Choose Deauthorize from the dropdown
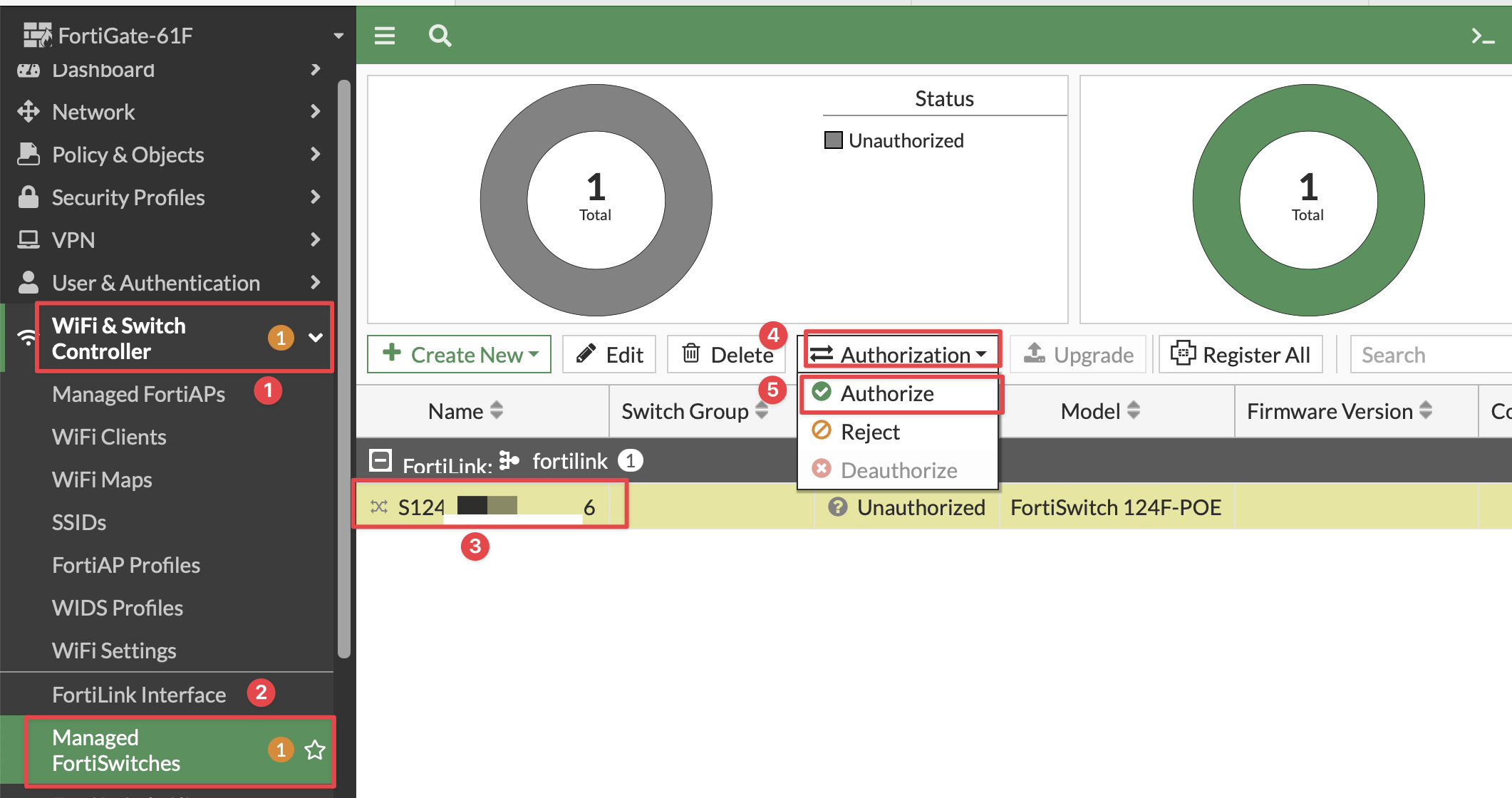The height and width of the screenshot is (798, 1512). tap(899, 470)
